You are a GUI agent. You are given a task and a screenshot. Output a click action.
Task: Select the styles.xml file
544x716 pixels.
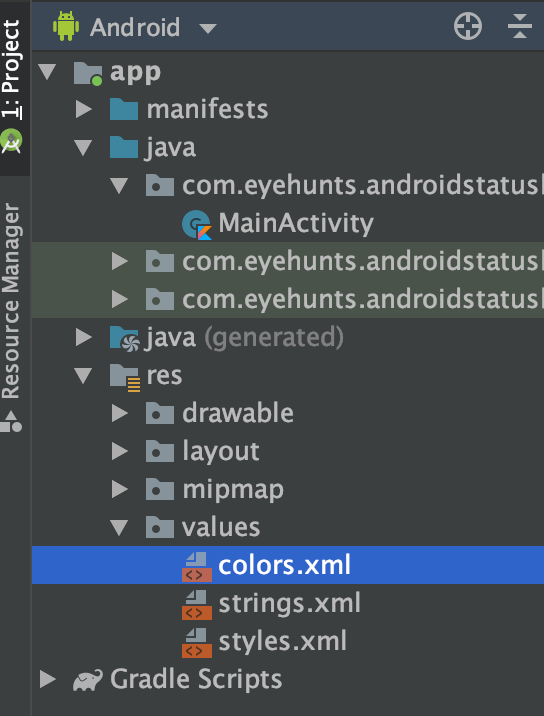282,641
